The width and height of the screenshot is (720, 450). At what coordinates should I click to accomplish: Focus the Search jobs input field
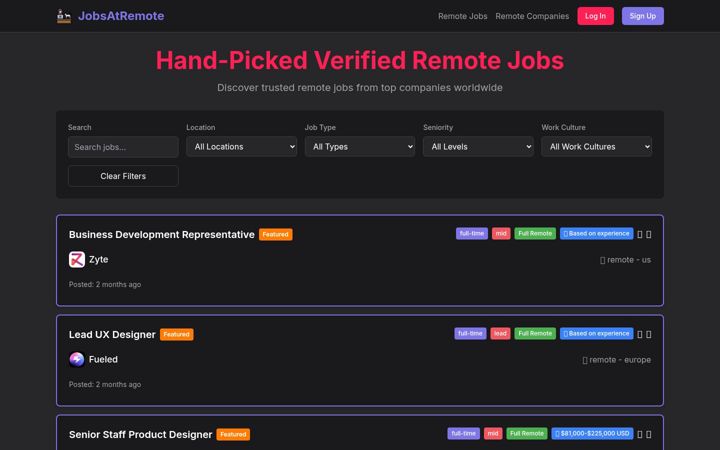[x=123, y=147]
